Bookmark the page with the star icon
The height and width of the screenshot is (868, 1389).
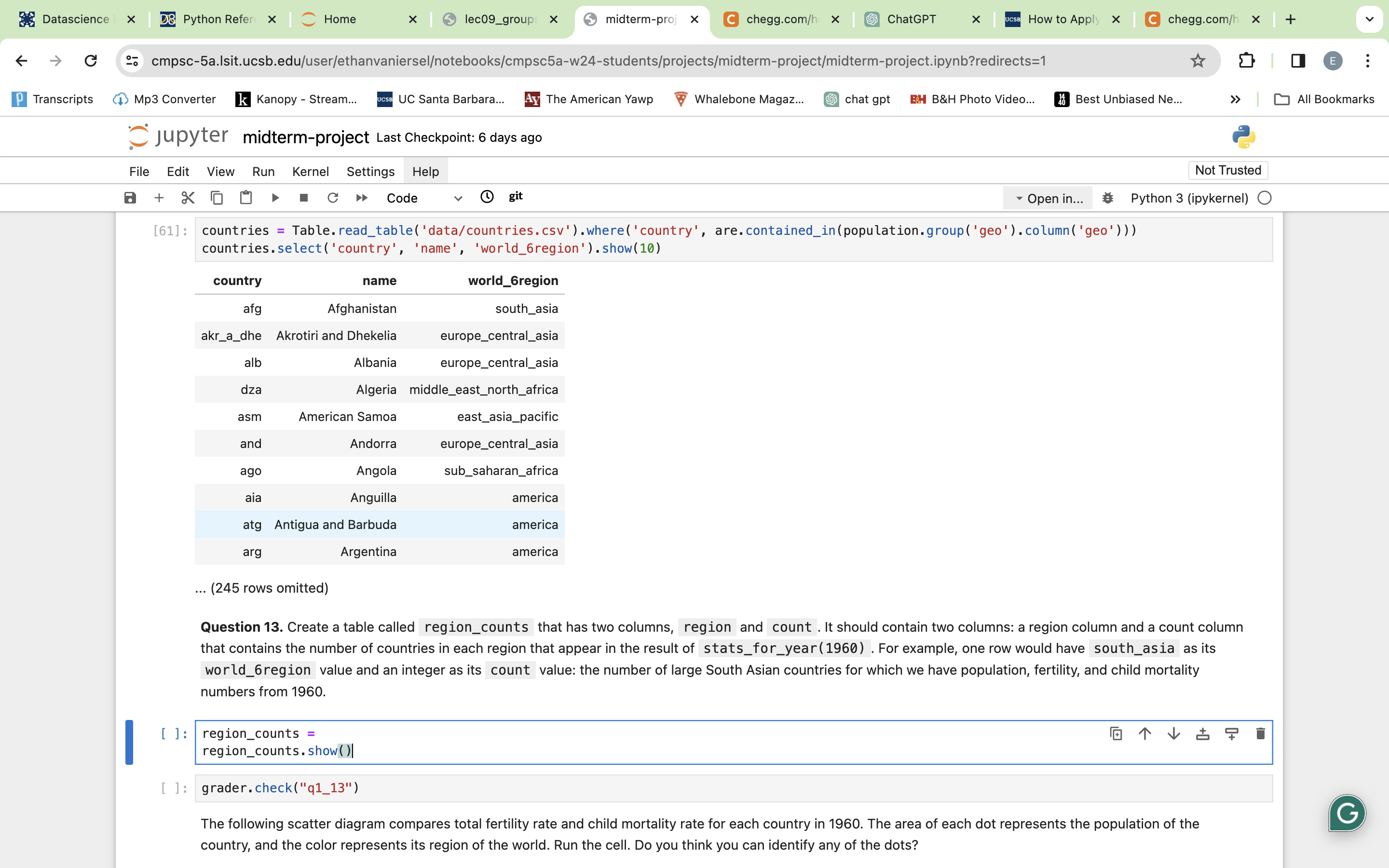[x=1197, y=61]
